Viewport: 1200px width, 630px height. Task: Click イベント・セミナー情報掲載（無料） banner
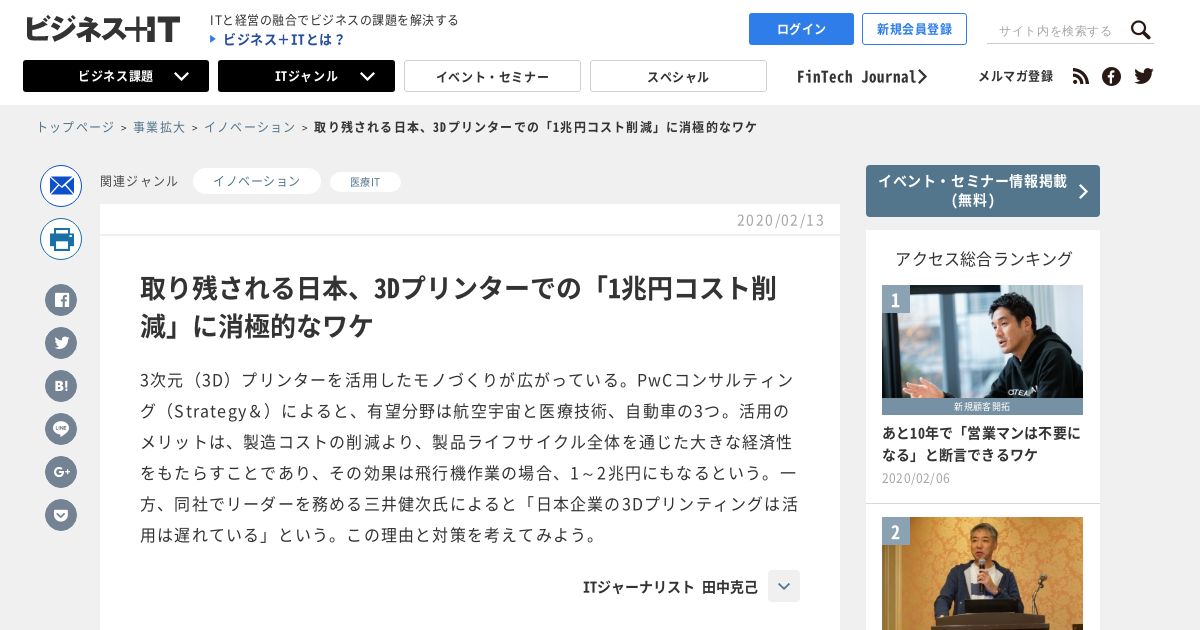coord(983,191)
